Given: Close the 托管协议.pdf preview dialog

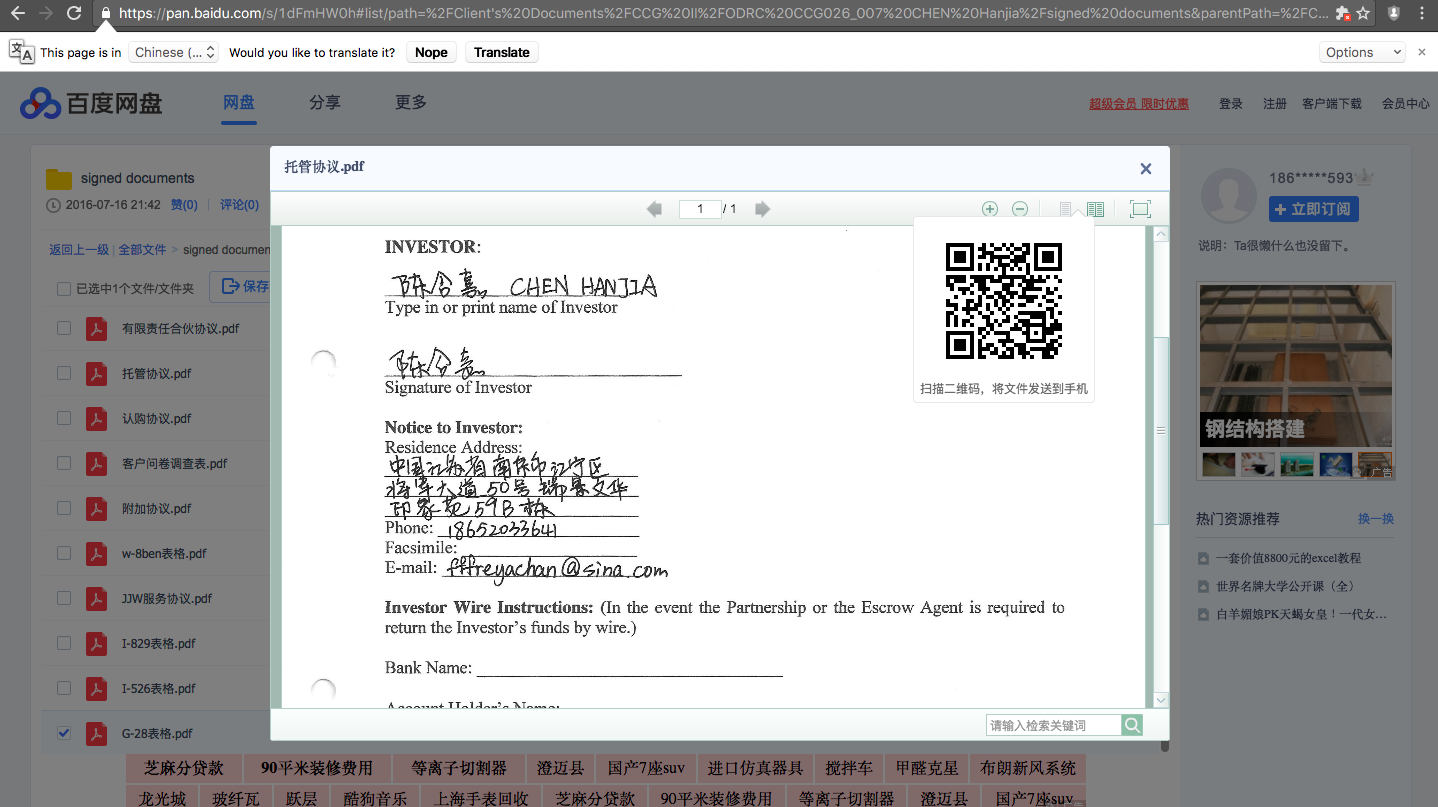Looking at the screenshot, I should coord(1146,169).
